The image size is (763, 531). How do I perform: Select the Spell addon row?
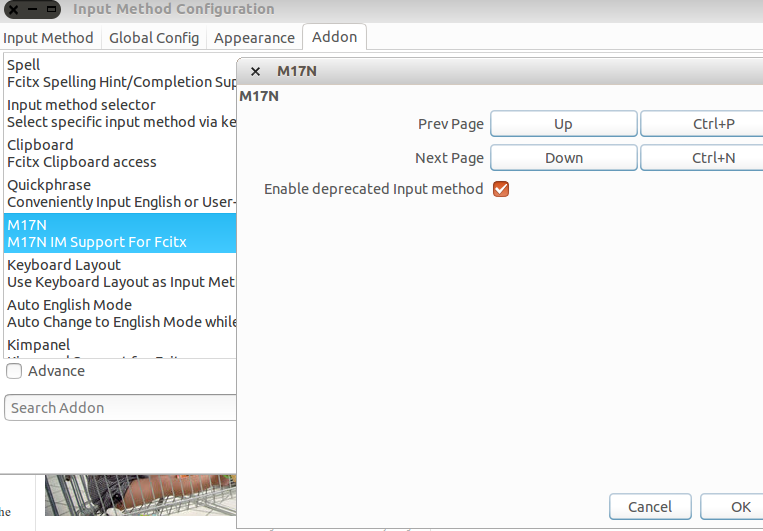(120, 73)
